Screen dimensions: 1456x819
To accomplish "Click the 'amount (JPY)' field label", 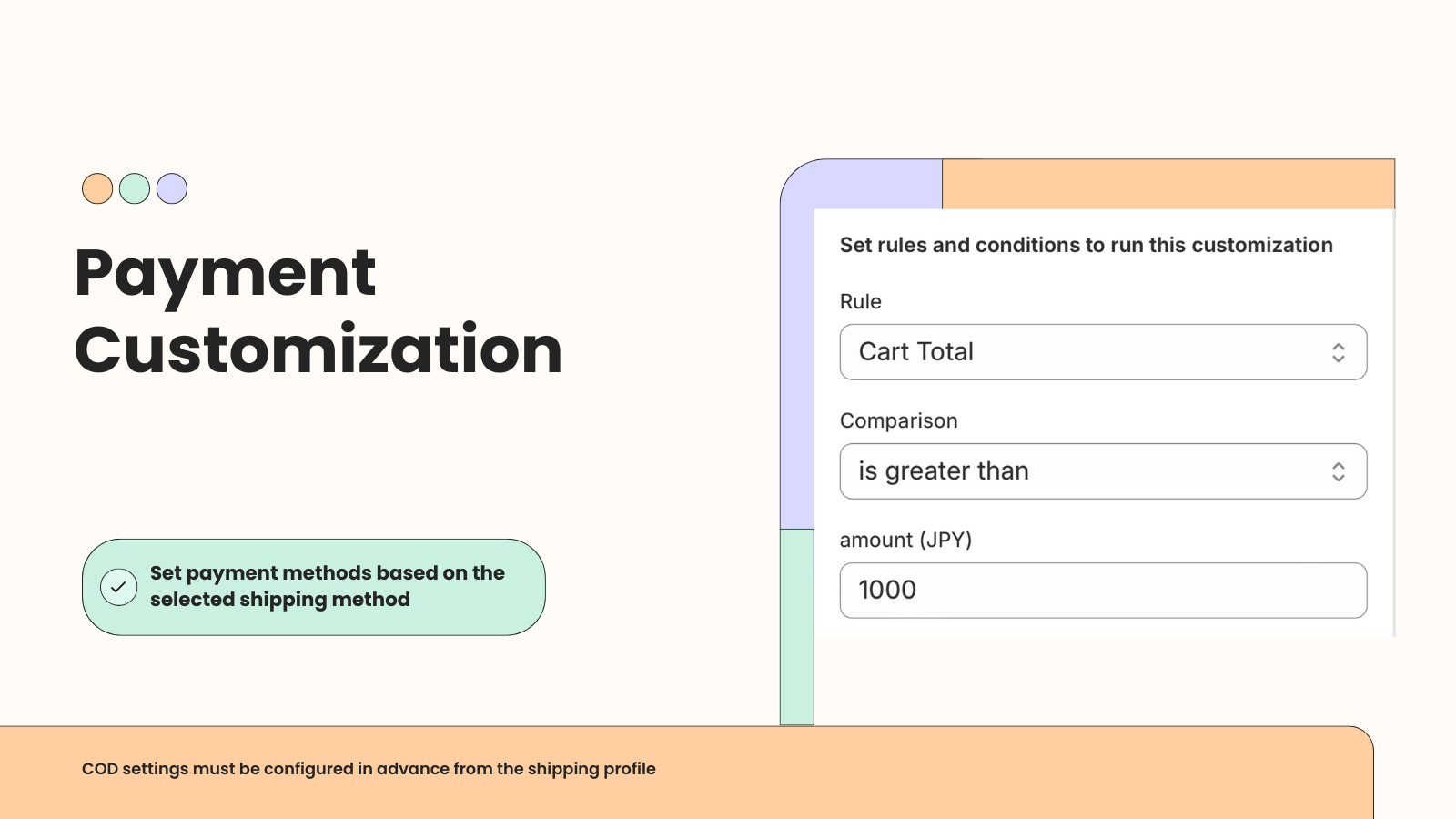I will click(x=906, y=539).
